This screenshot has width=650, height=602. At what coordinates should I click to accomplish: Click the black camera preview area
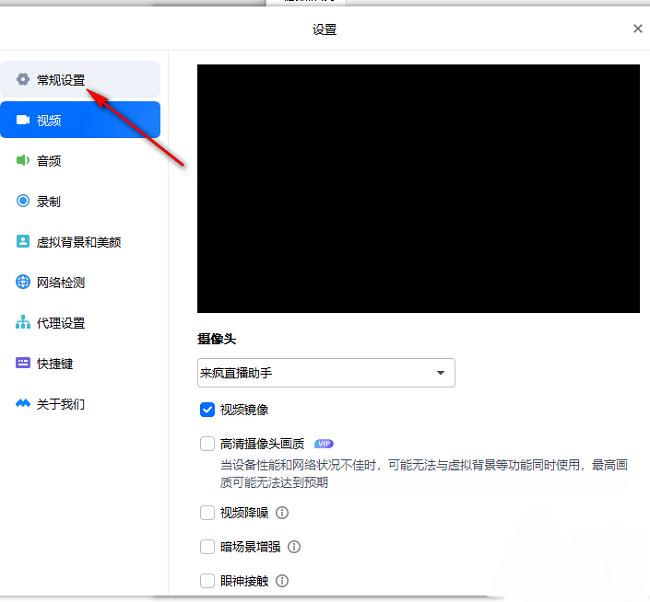click(418, 190)
